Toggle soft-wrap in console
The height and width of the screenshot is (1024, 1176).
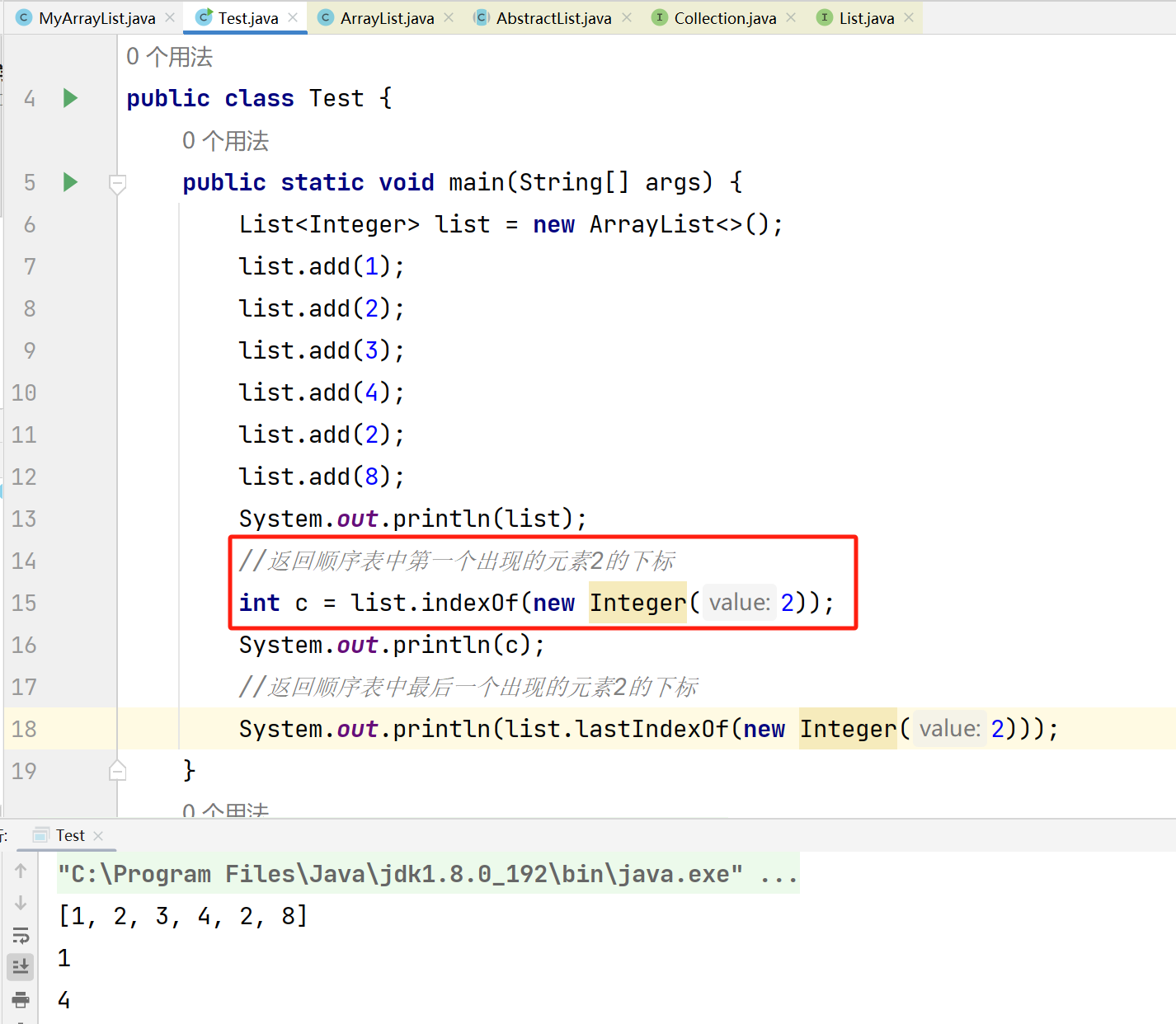click(21, 935)
